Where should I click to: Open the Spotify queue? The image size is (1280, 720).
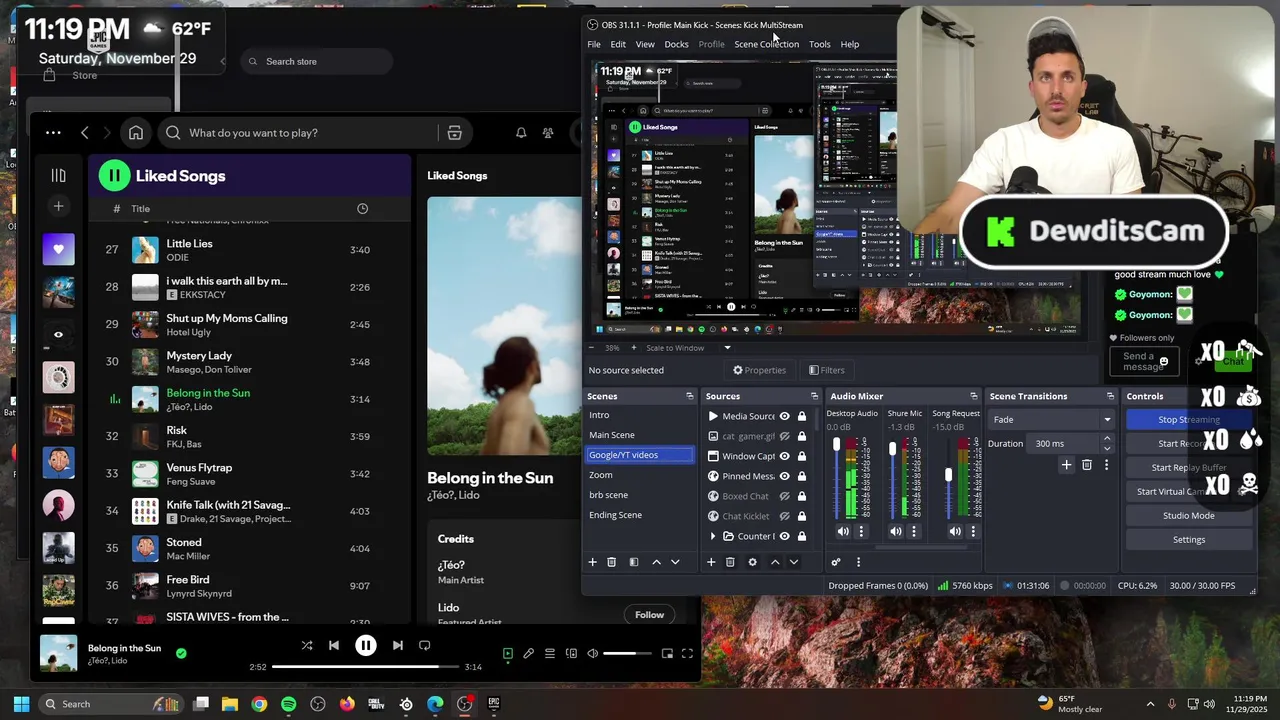[550, 653]
